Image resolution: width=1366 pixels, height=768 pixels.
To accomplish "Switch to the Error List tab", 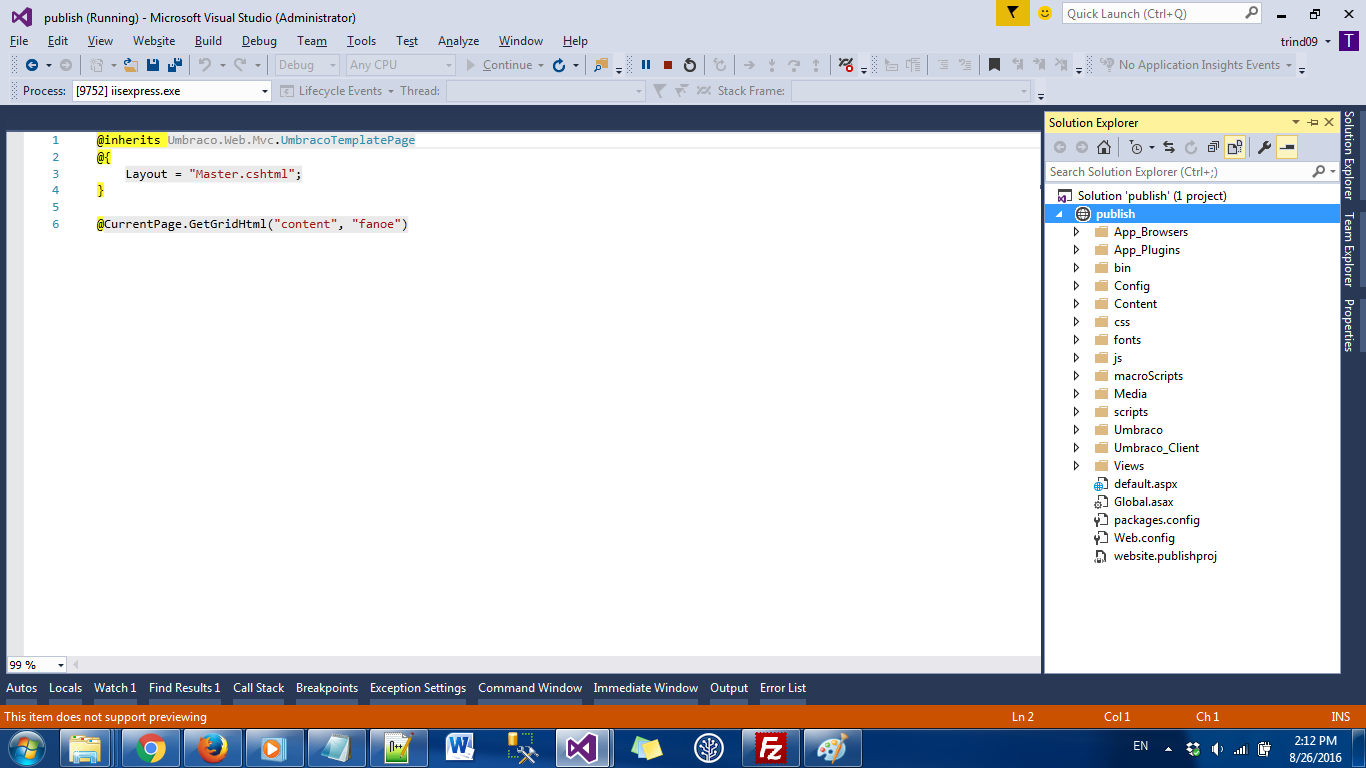I will [x=783, y=688].
